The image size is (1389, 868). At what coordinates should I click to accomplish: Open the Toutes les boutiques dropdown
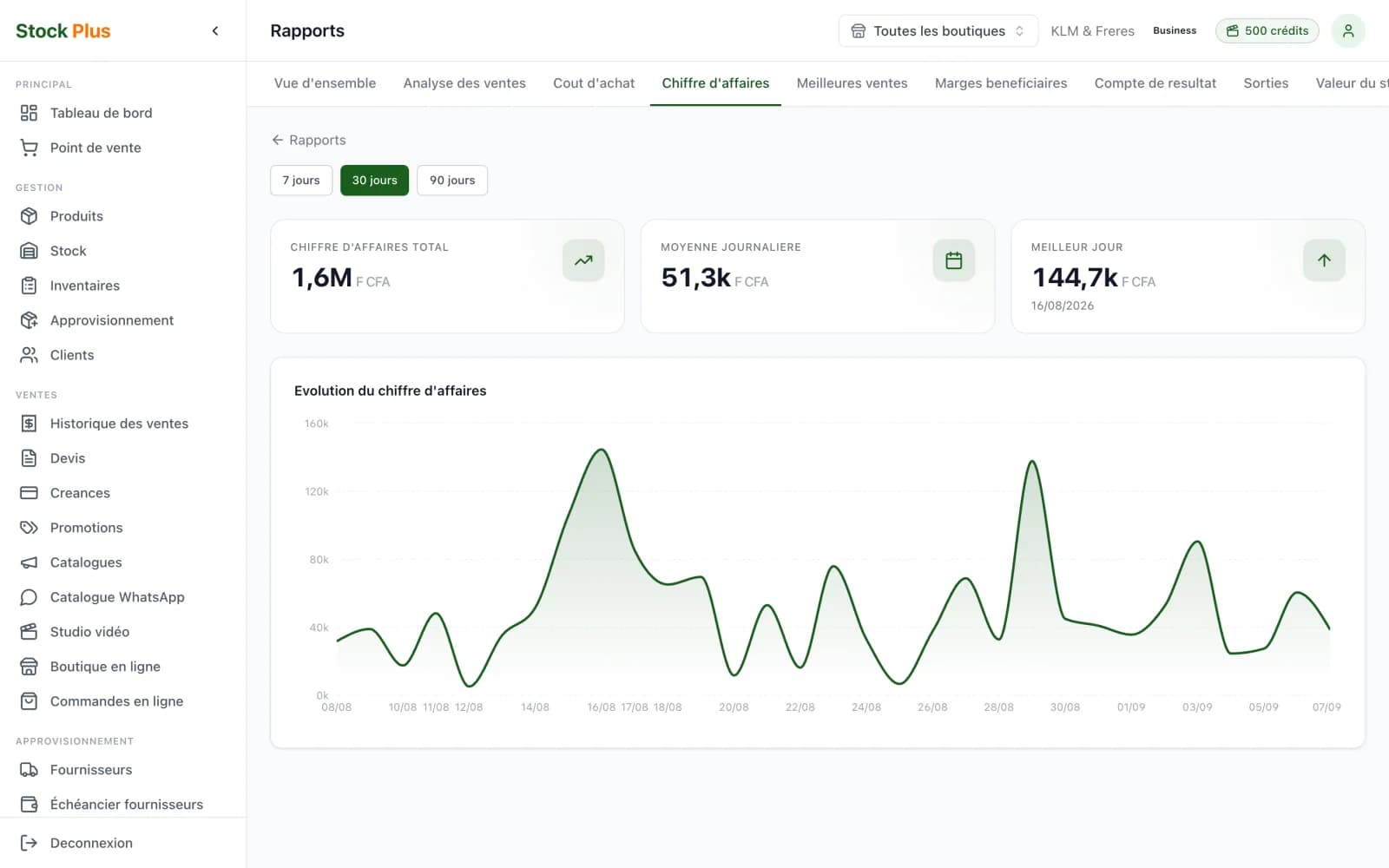(x=938, y=31)
